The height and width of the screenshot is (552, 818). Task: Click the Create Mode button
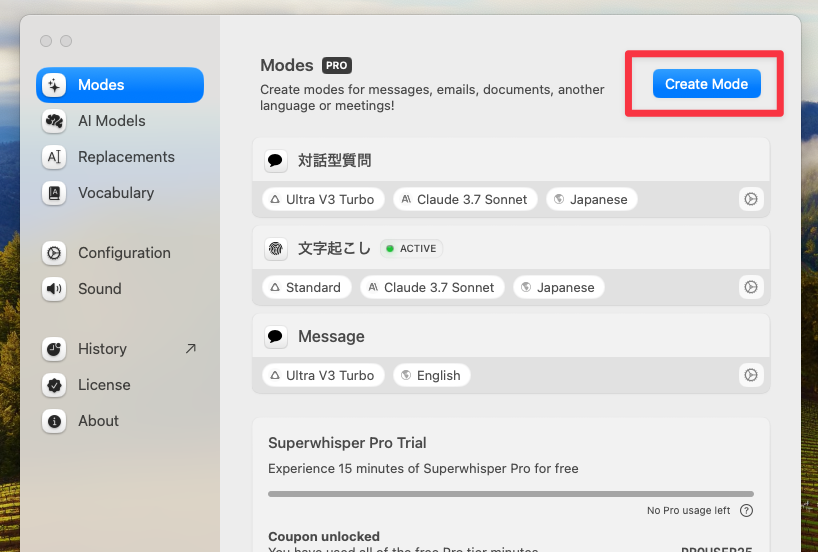[706, 83]
